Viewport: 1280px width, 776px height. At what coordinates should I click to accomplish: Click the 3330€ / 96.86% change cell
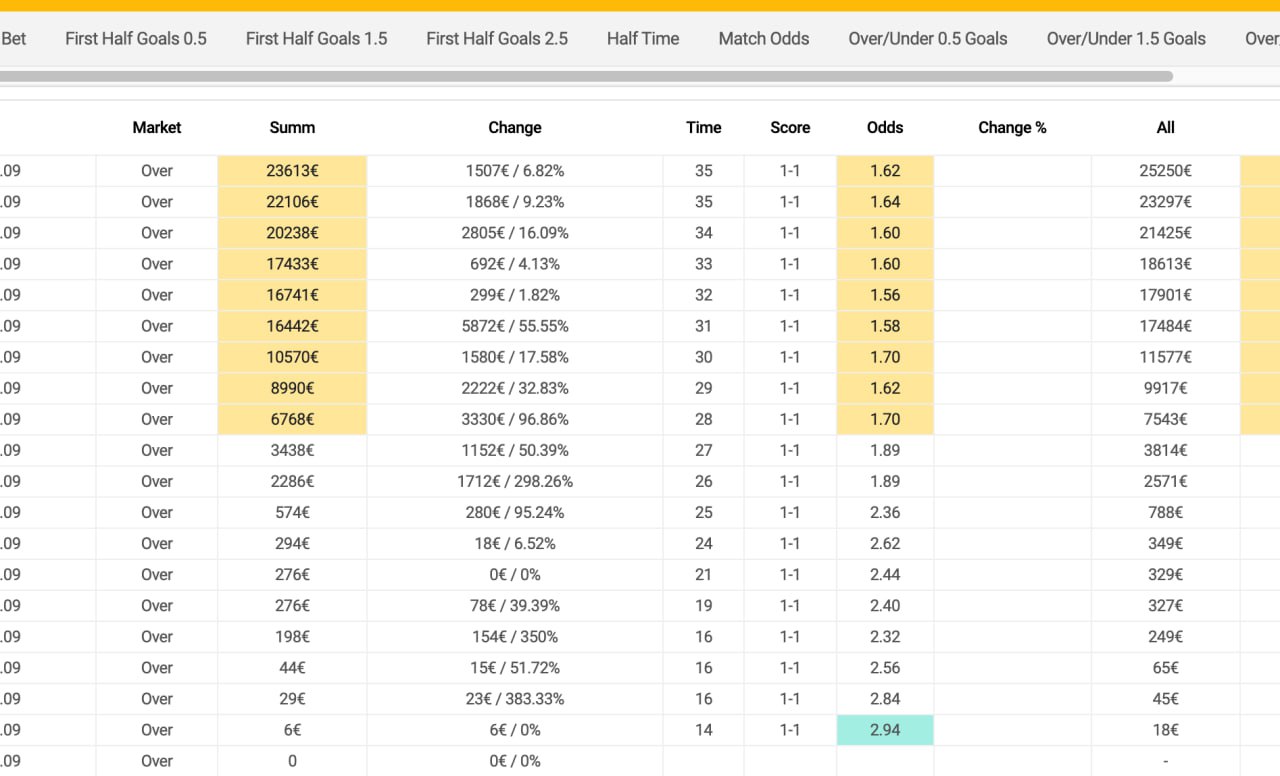515,419
